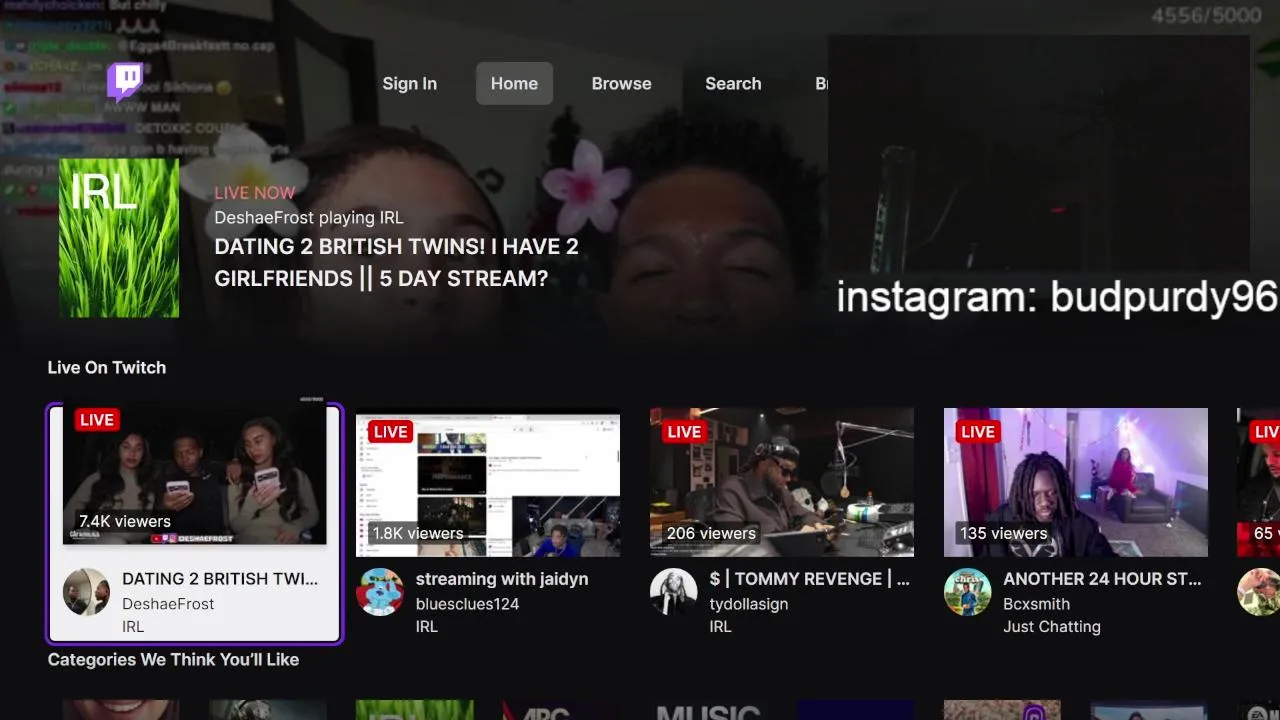Viewport: 1280px width, 720px height.
Task: Click "streaming with jaidyn" title
Action: click(502, 579)
